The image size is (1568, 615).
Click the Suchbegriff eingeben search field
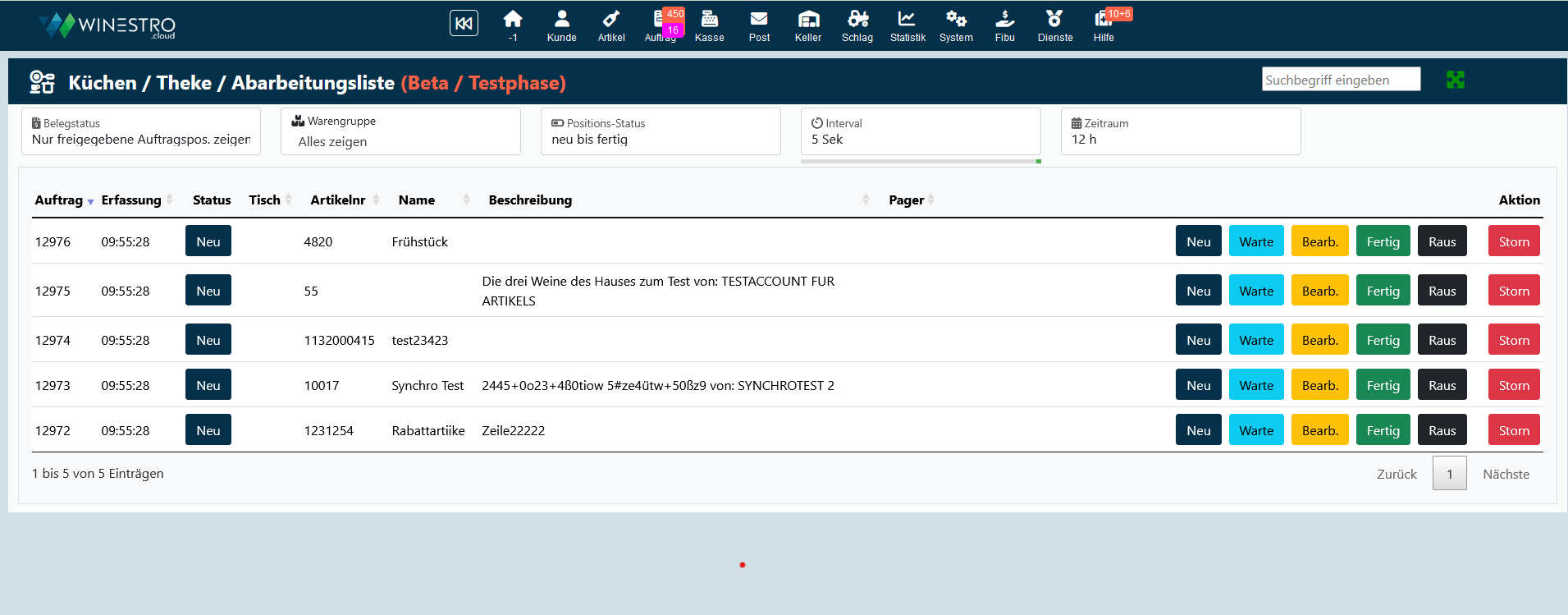click(1341, 80)
